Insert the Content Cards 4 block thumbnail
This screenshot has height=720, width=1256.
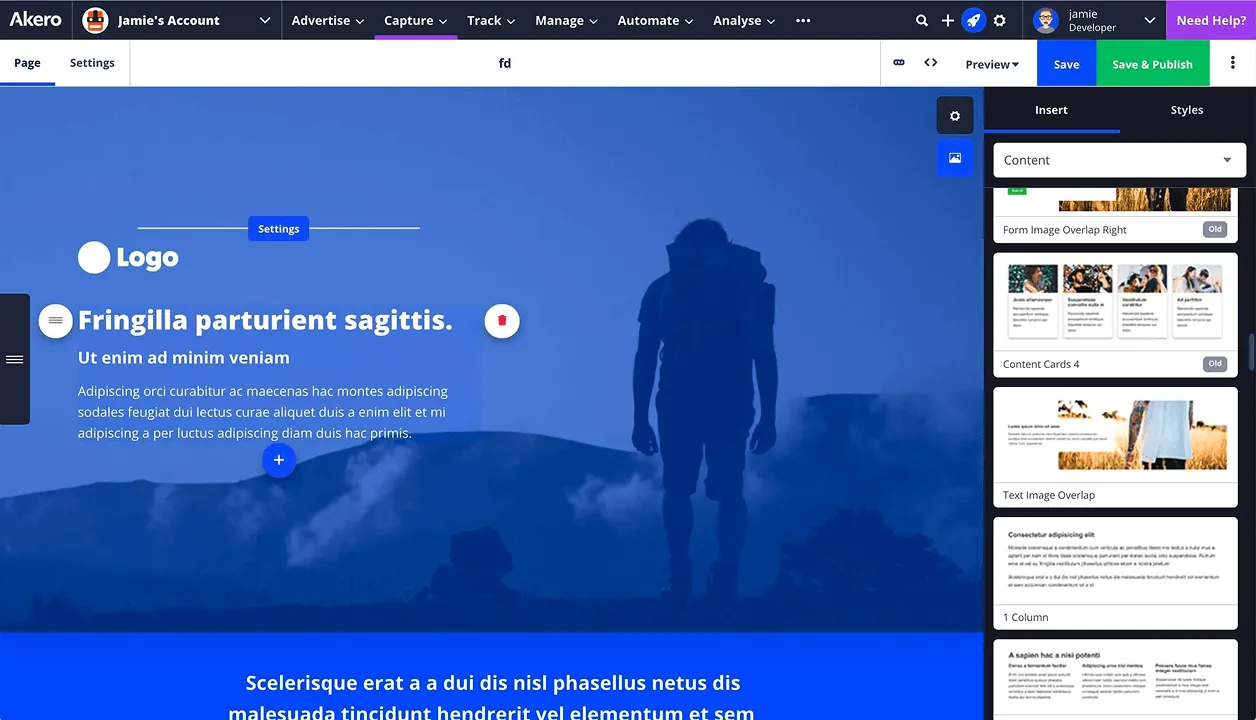point(1115,303)
